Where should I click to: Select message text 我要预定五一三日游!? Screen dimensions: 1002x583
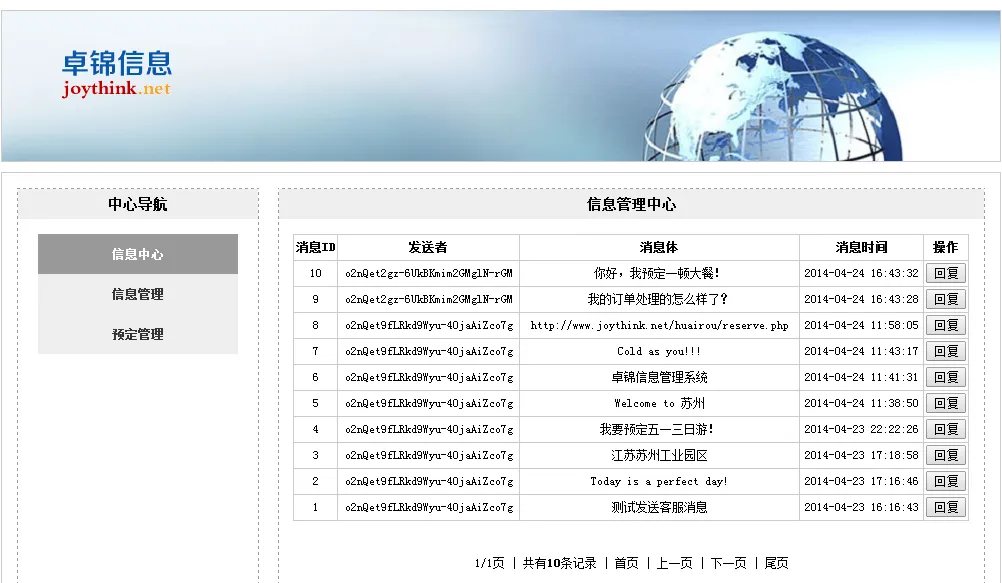657,430
